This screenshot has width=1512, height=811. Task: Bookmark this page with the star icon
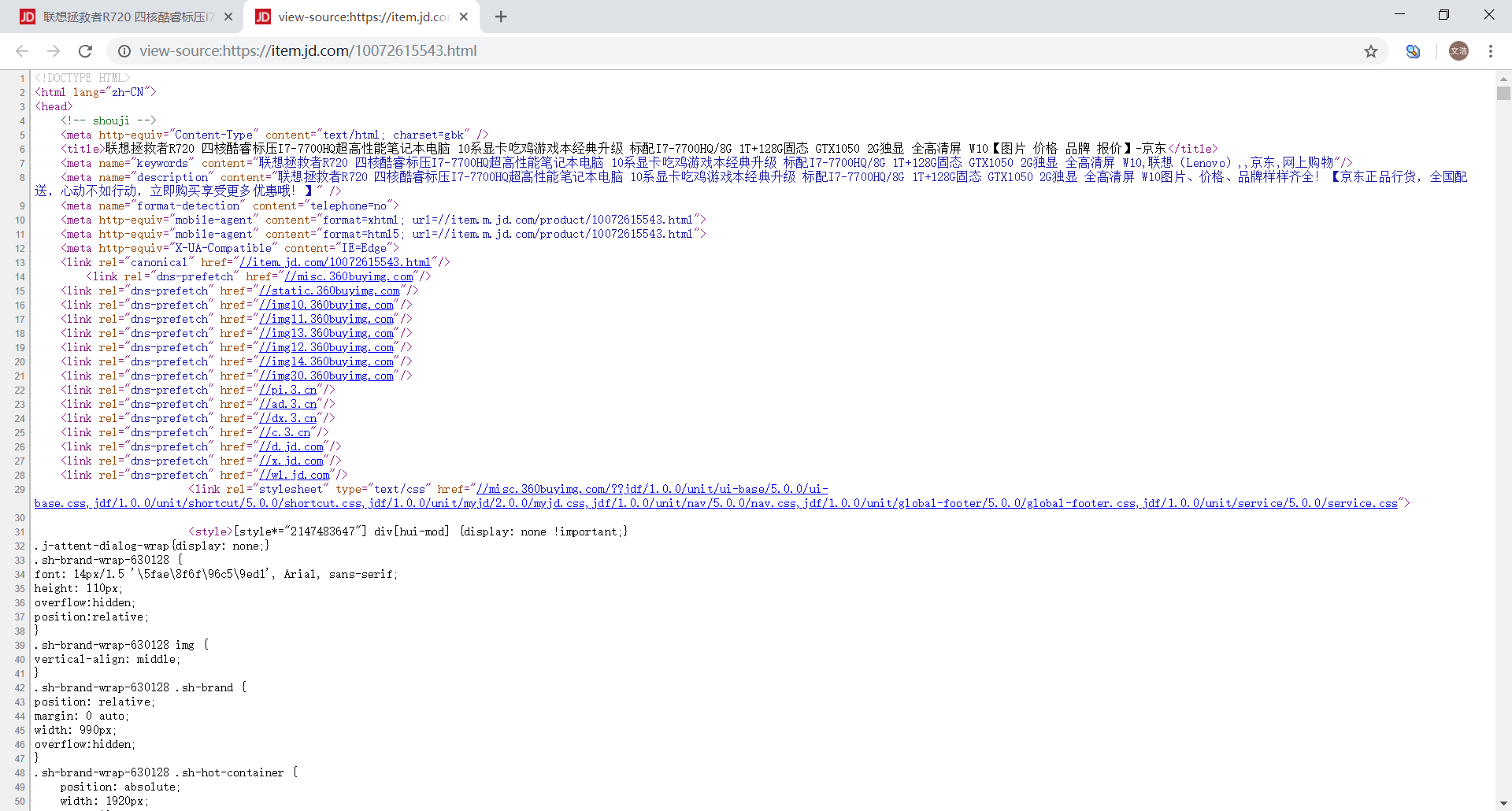coord(1371,51)
